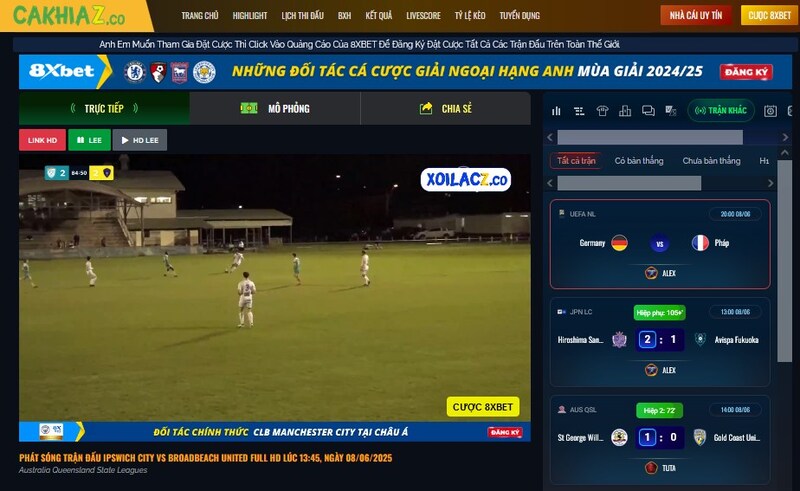Click the XOILACZ.co badge on video
The height and width of the screenshot is (491, 800).
(465, 180)
